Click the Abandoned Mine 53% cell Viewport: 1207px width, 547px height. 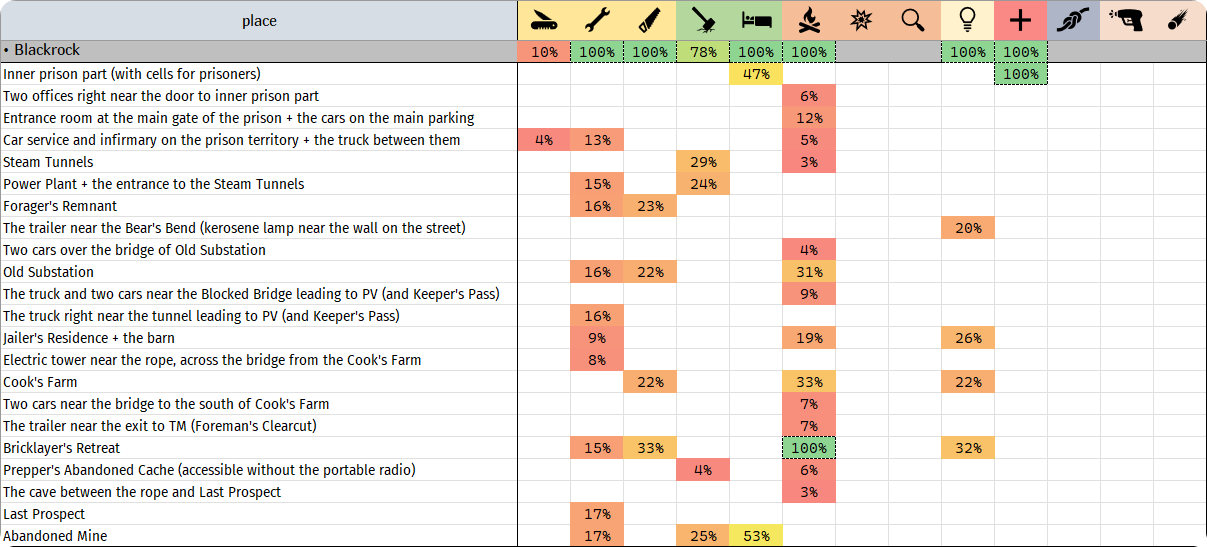[756, 536]
